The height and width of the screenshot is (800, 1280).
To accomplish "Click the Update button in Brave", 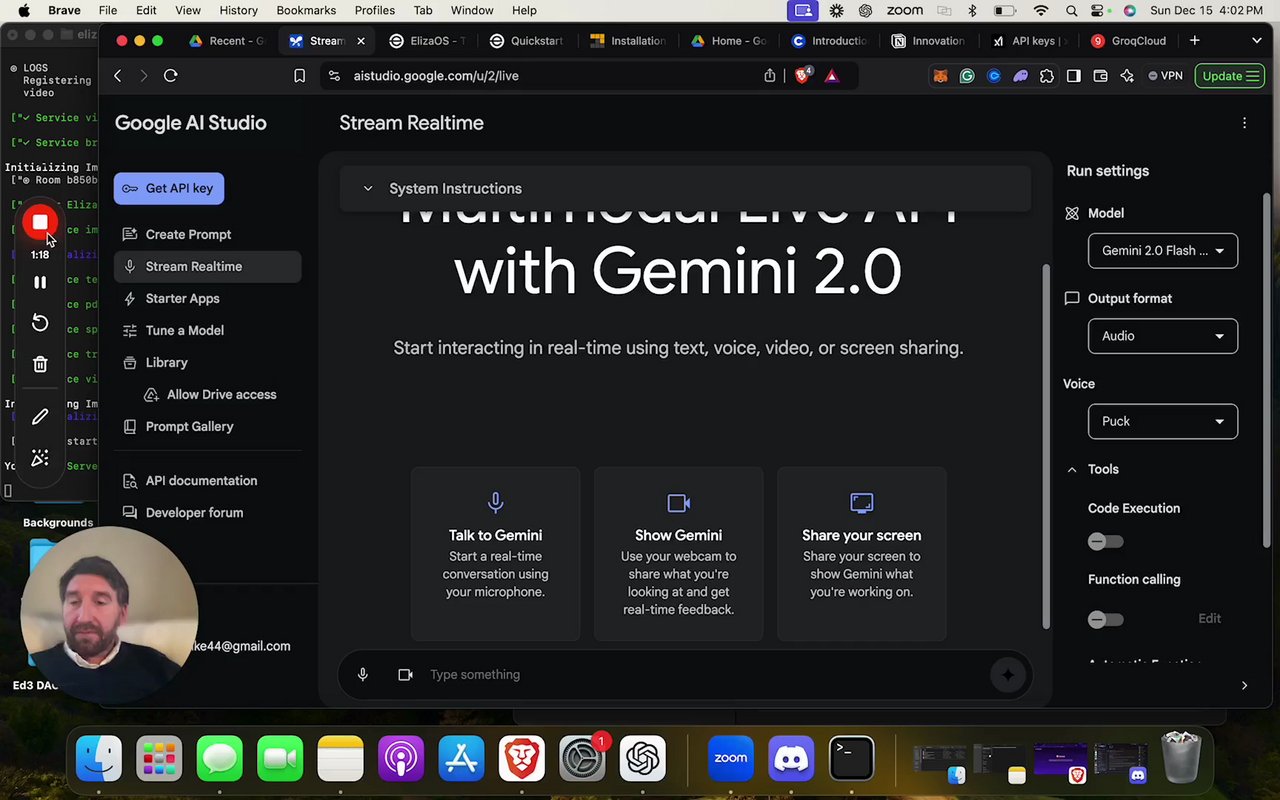I will pos(1230,76).
